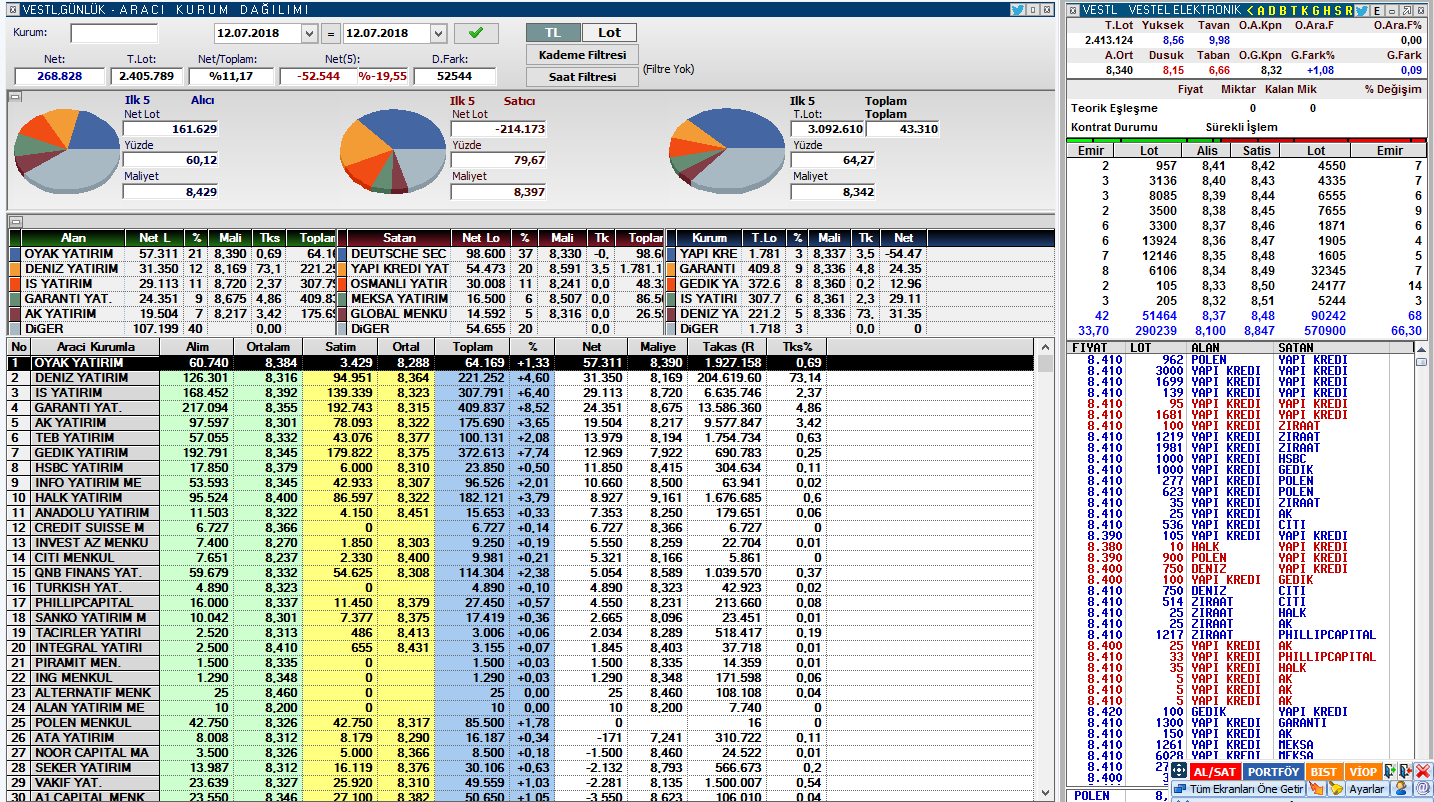Click the yellow 'G' shortcut letter in VESTL title bar
This screenshot has height=802, width=1434.
[1316, 11]
